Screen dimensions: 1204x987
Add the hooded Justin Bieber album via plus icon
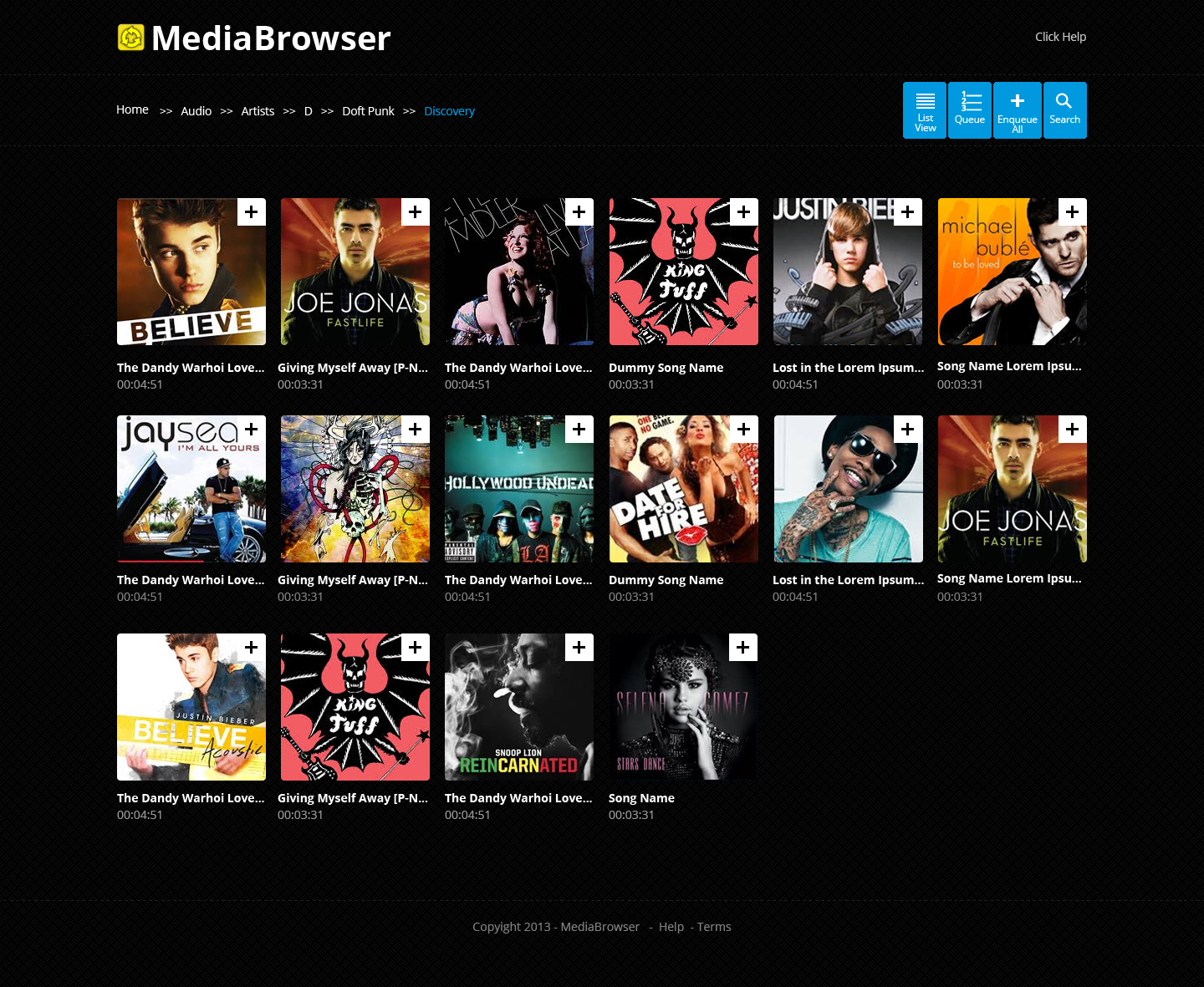[x=907, y=212]
